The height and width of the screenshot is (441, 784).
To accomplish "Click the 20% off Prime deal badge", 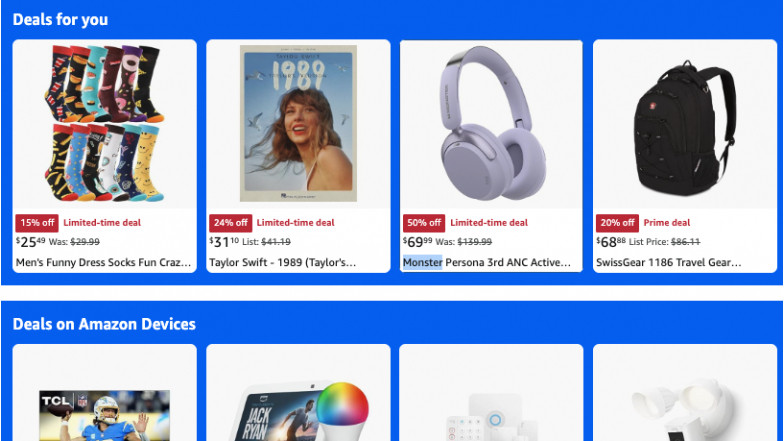I will [x=617, y=223].
